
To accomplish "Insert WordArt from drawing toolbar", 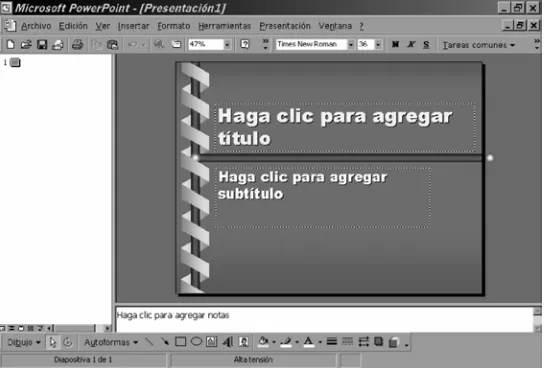I will click(x=228, y=342).
